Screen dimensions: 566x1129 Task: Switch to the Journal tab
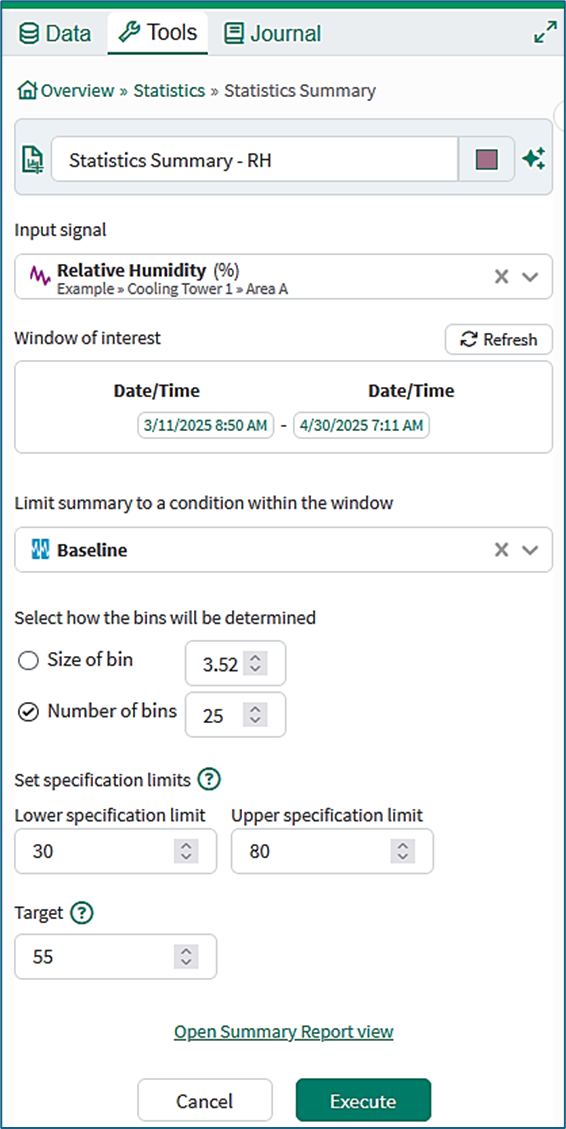pyautogui.click(x=272, y=33)
